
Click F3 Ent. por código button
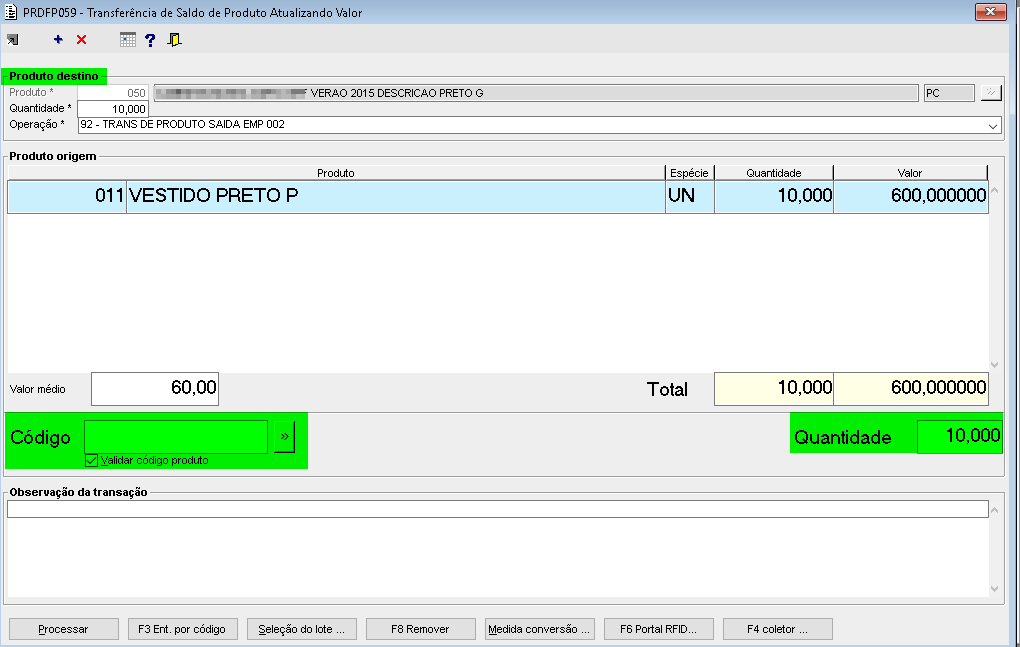click(182, 629)
